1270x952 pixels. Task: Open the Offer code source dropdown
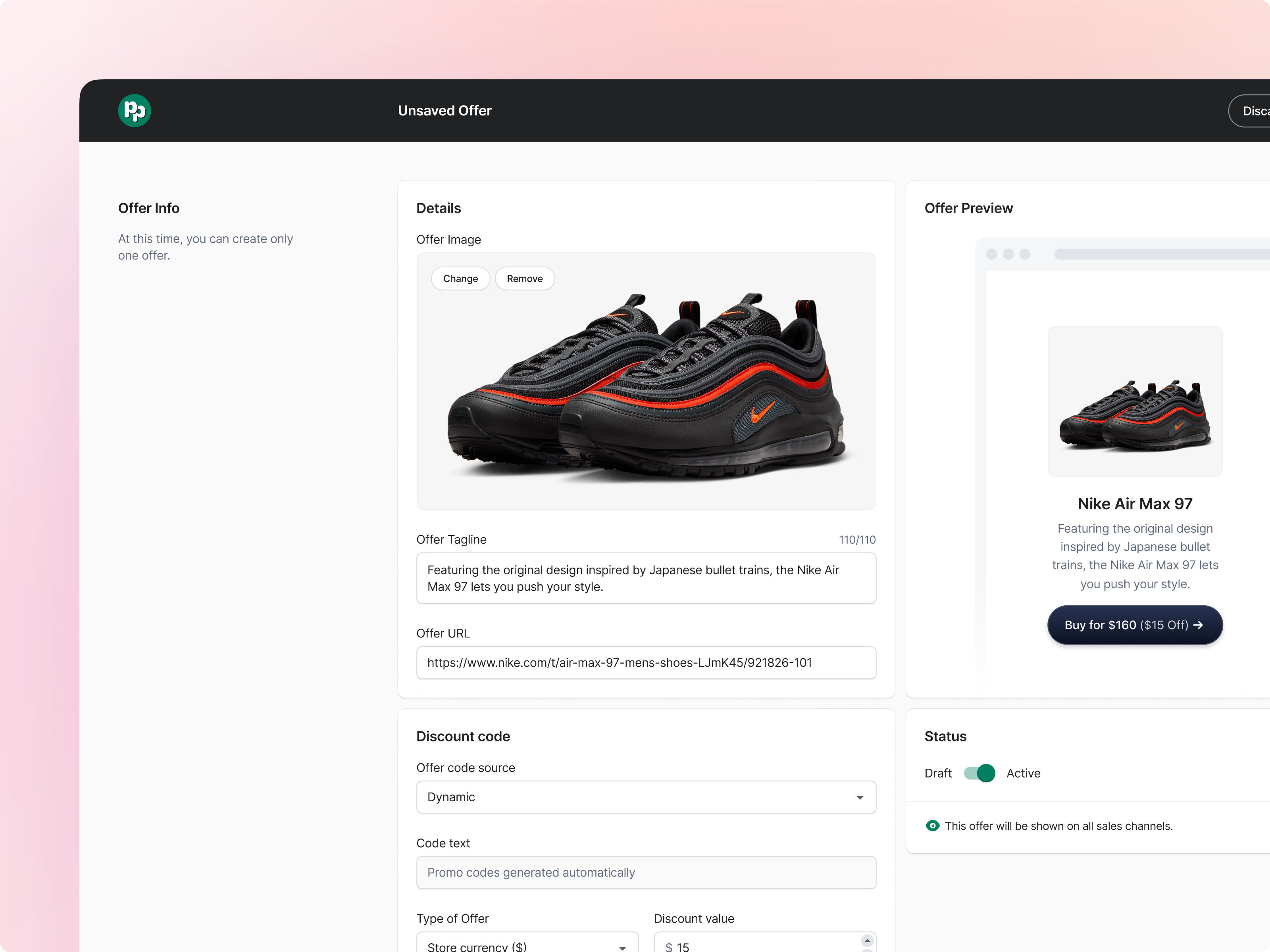tap(645, 797)
